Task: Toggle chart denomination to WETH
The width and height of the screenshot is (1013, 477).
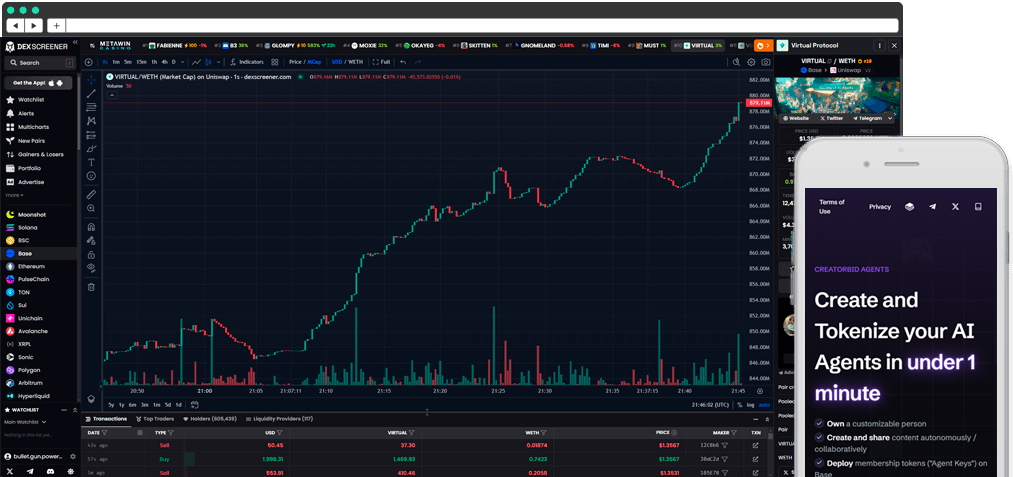Action: click(355, 62)
